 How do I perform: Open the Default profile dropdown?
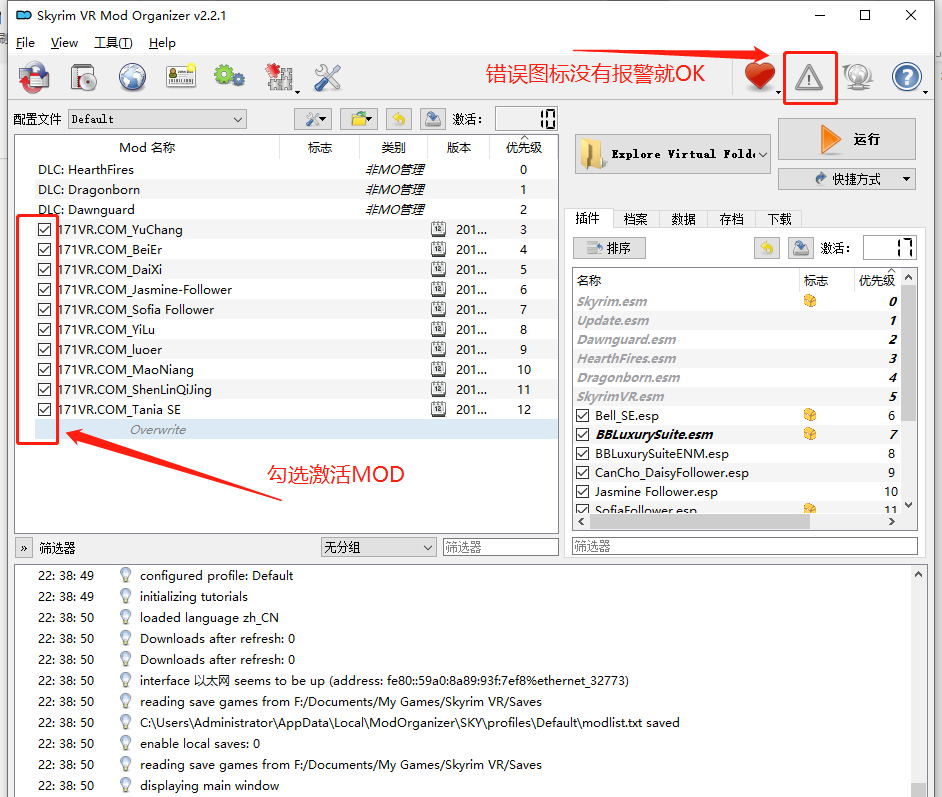(x=157, y=120)
